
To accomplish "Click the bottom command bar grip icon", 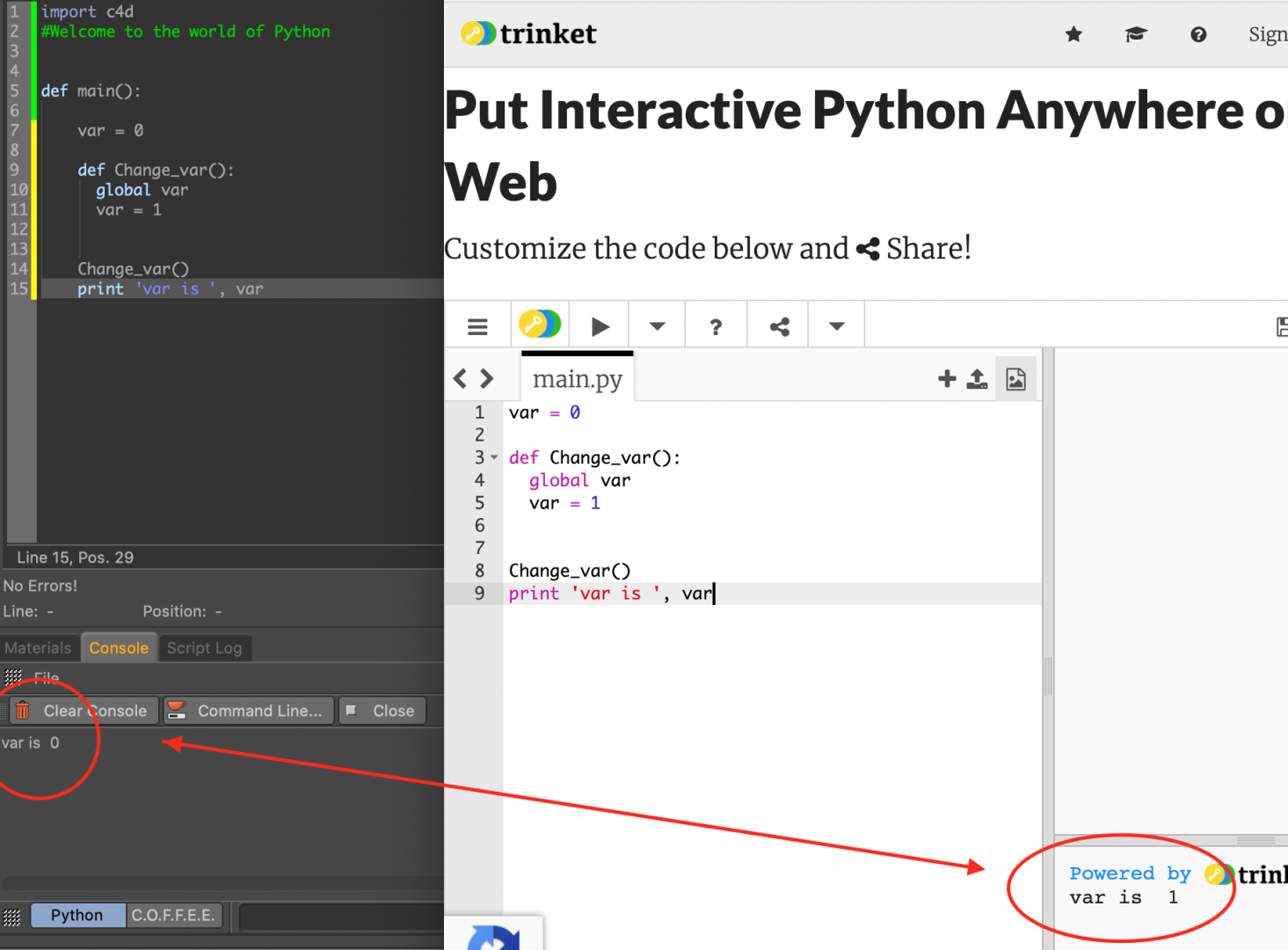I will 11,917.
